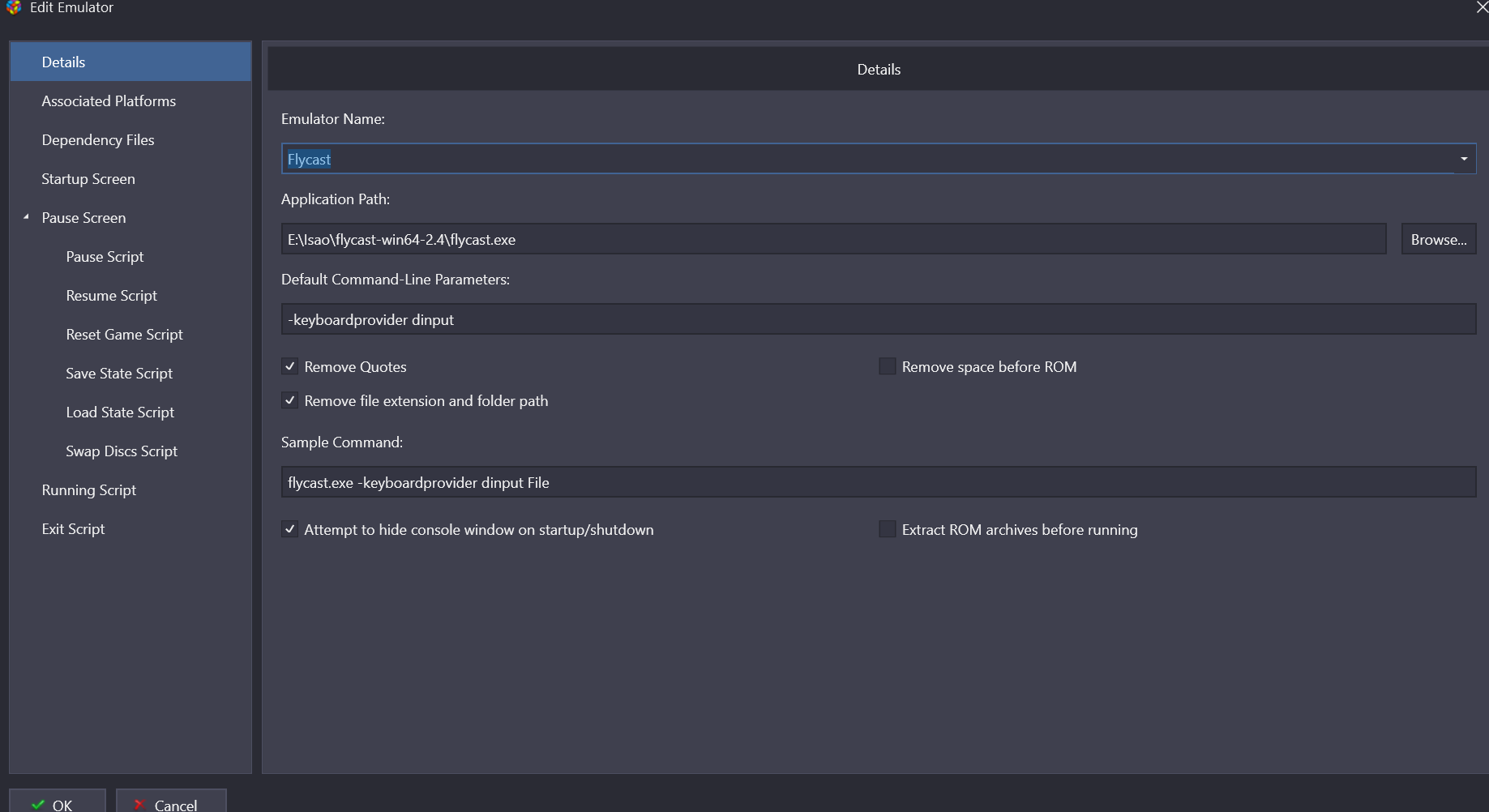The height and width of the screenshot is (812, 1489).
Task: Close the Edit Emulator window
Action: tap(1481, 7)
